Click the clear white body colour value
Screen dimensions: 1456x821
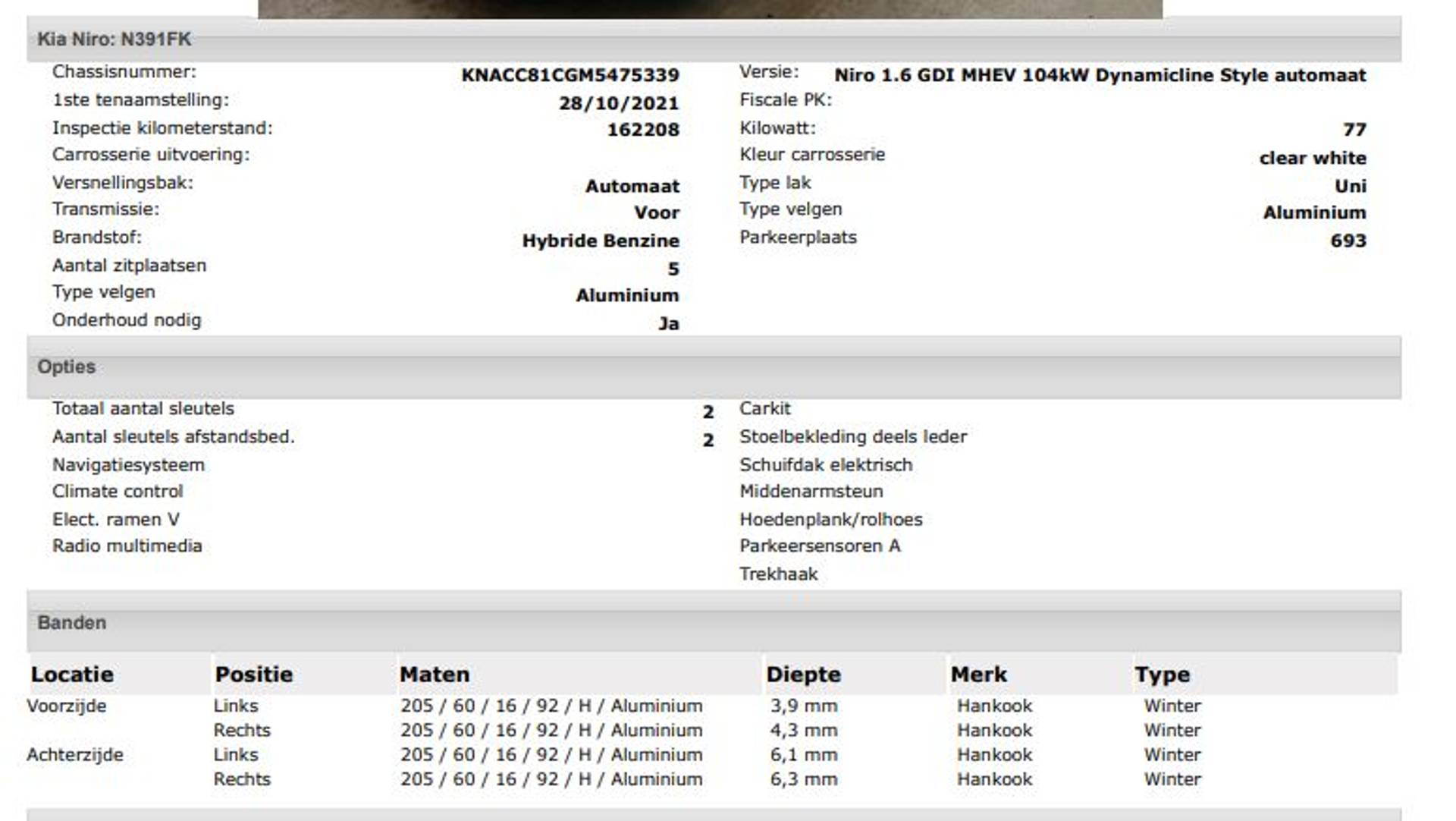(1312, 158)
